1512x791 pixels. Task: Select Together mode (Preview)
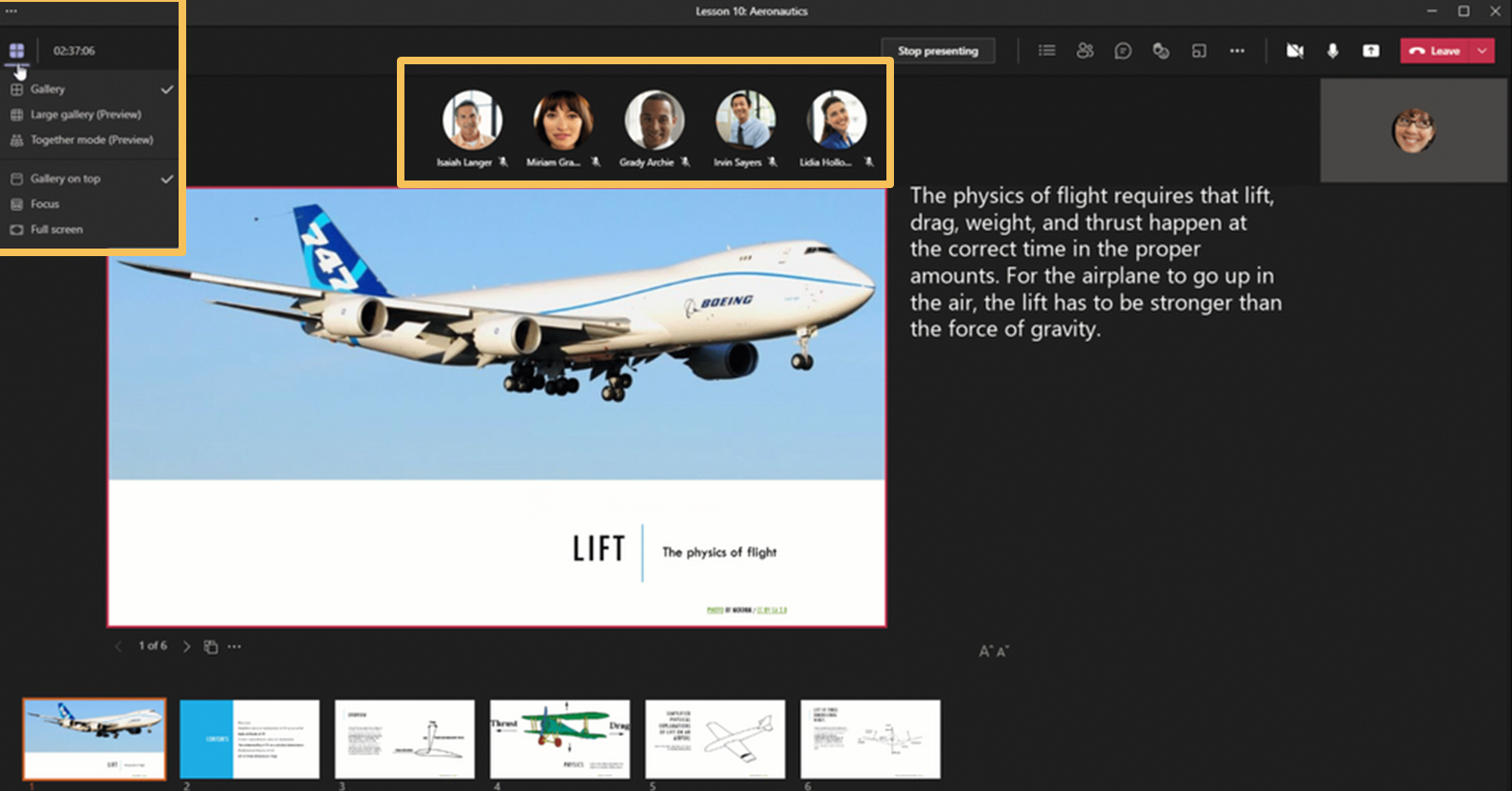[x=91, y=140]
